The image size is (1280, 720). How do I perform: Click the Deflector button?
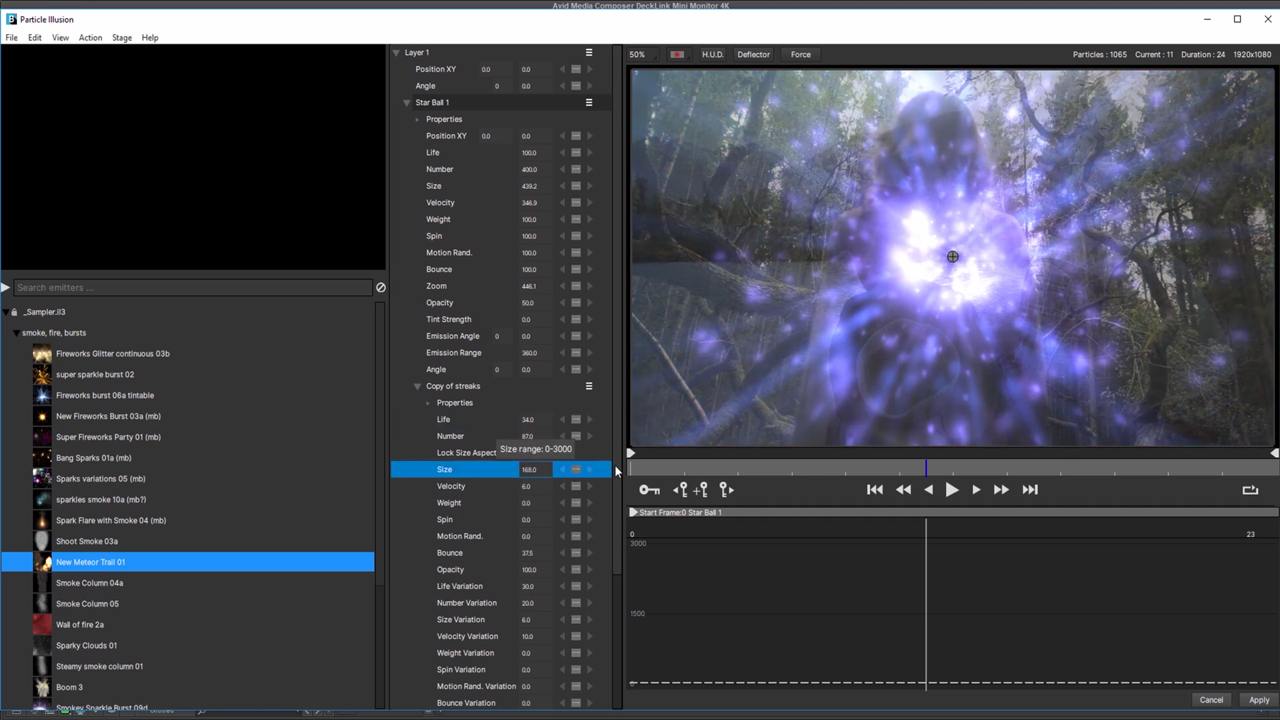click(754, 55)
